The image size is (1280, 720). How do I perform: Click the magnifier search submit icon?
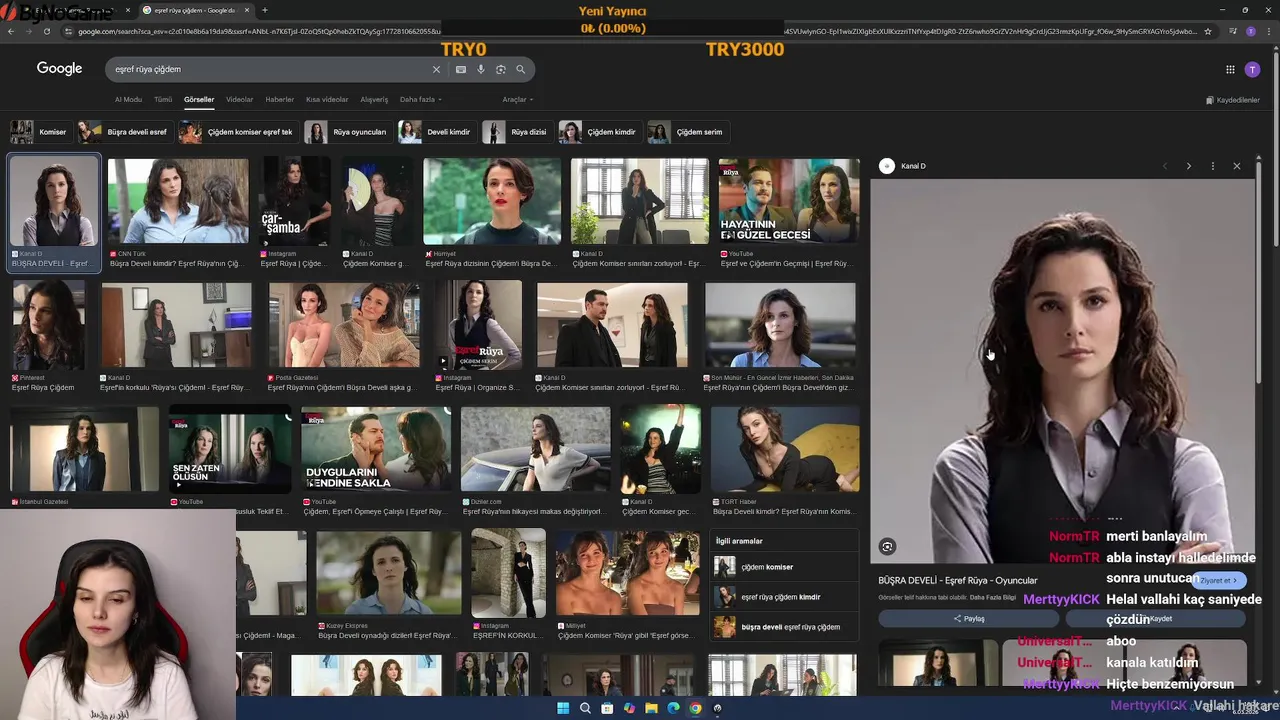click(521, 69)
